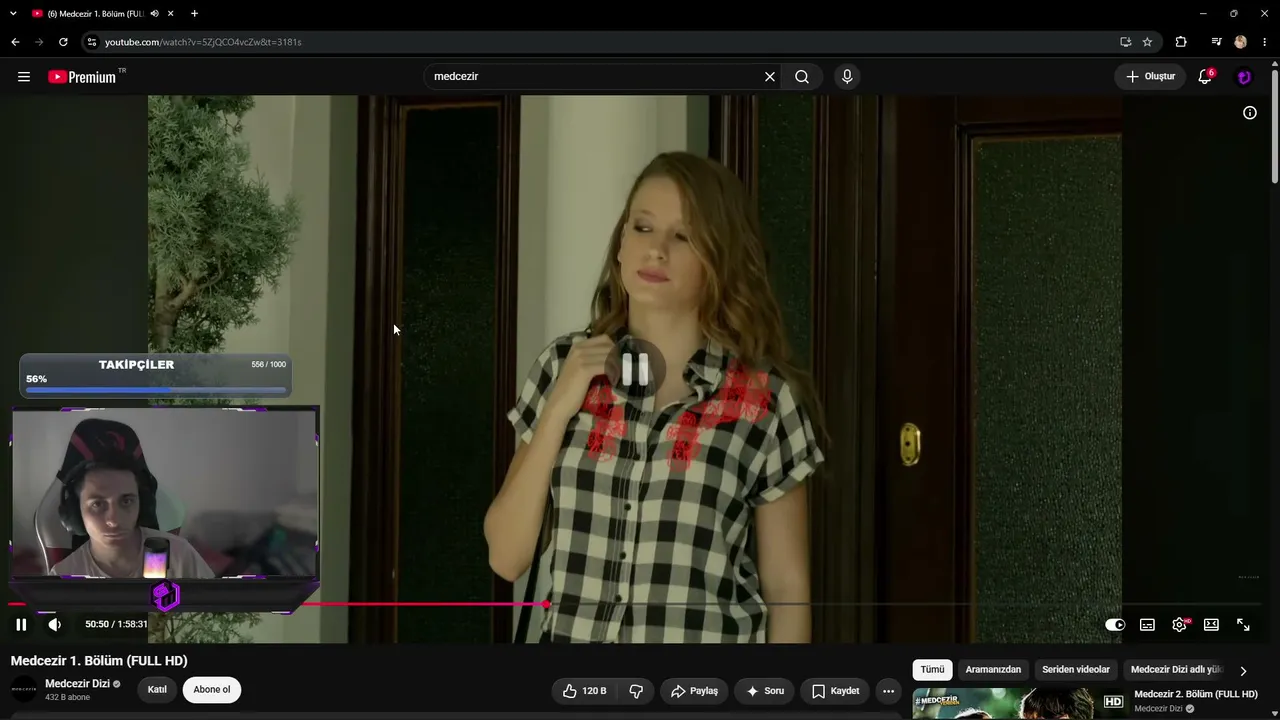Click the Katıl join button
This screenshot has height=720, width=1280.
(157, 690)
